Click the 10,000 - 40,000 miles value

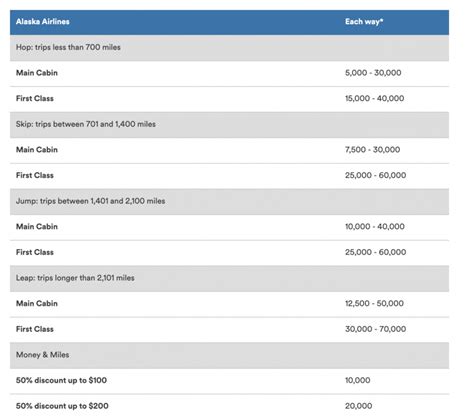point(375,227)
